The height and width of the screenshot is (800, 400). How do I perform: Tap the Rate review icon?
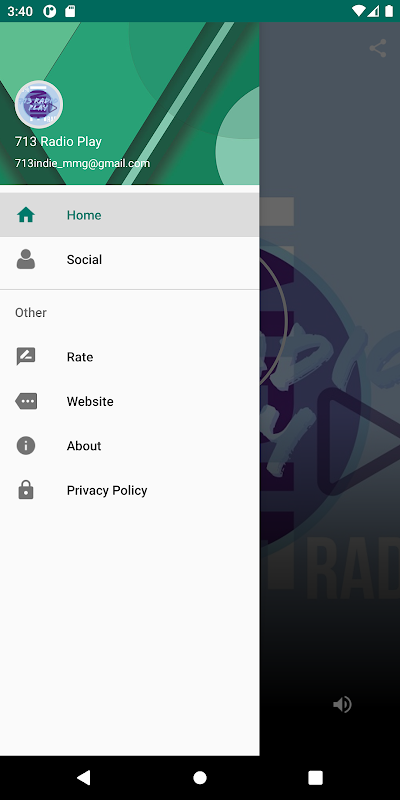pyautogui.click(x=26, y=357)
